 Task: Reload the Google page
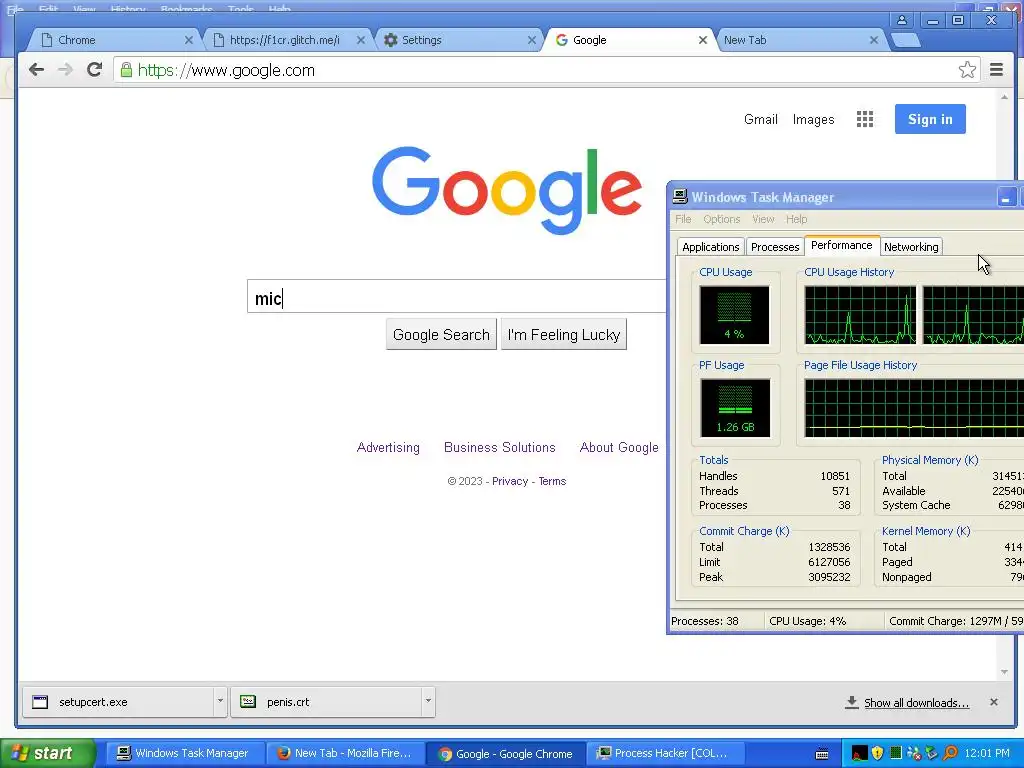(95, 70)
